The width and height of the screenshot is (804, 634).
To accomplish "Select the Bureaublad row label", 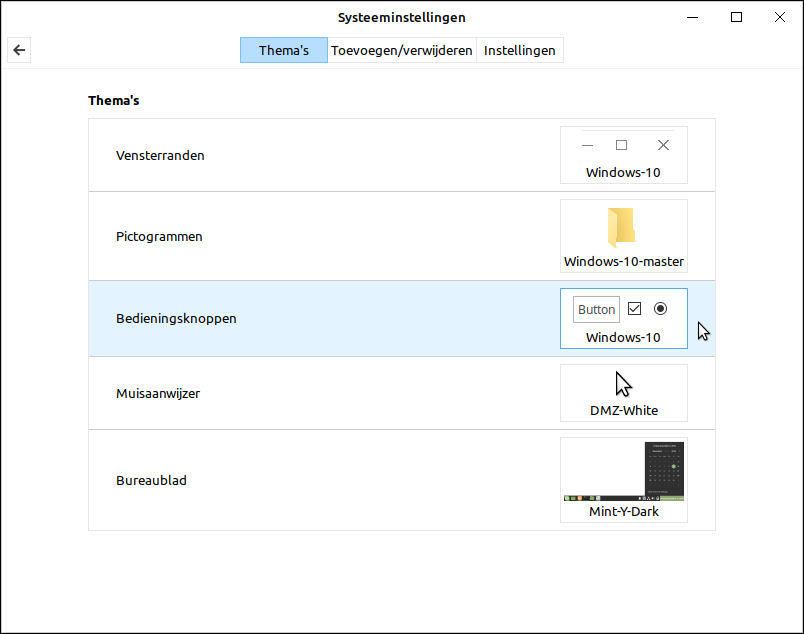I will pos(151,480).
